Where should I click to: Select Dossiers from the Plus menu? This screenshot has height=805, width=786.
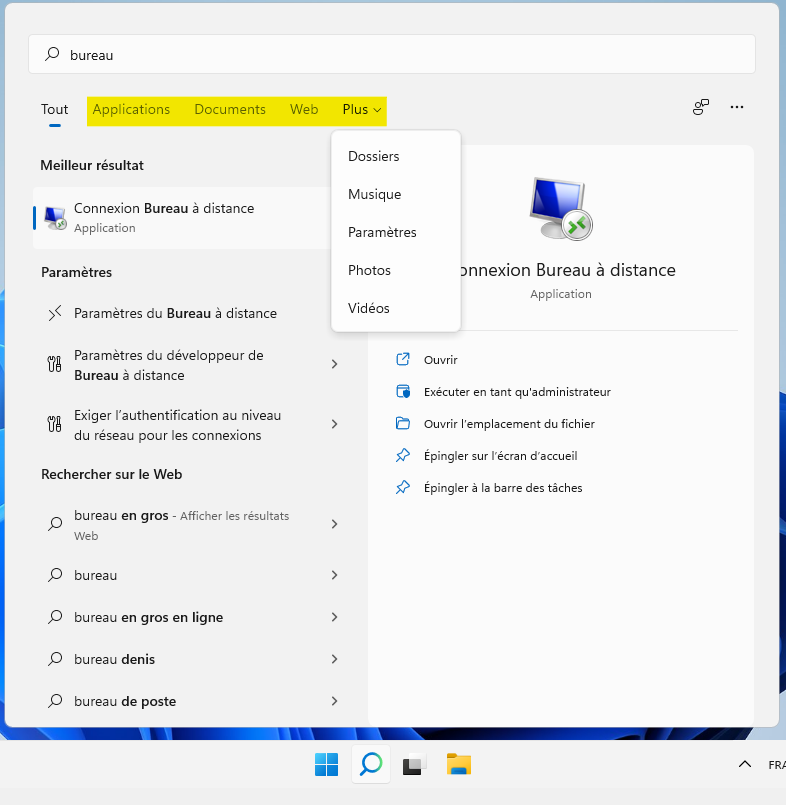(x=374, y=156)
